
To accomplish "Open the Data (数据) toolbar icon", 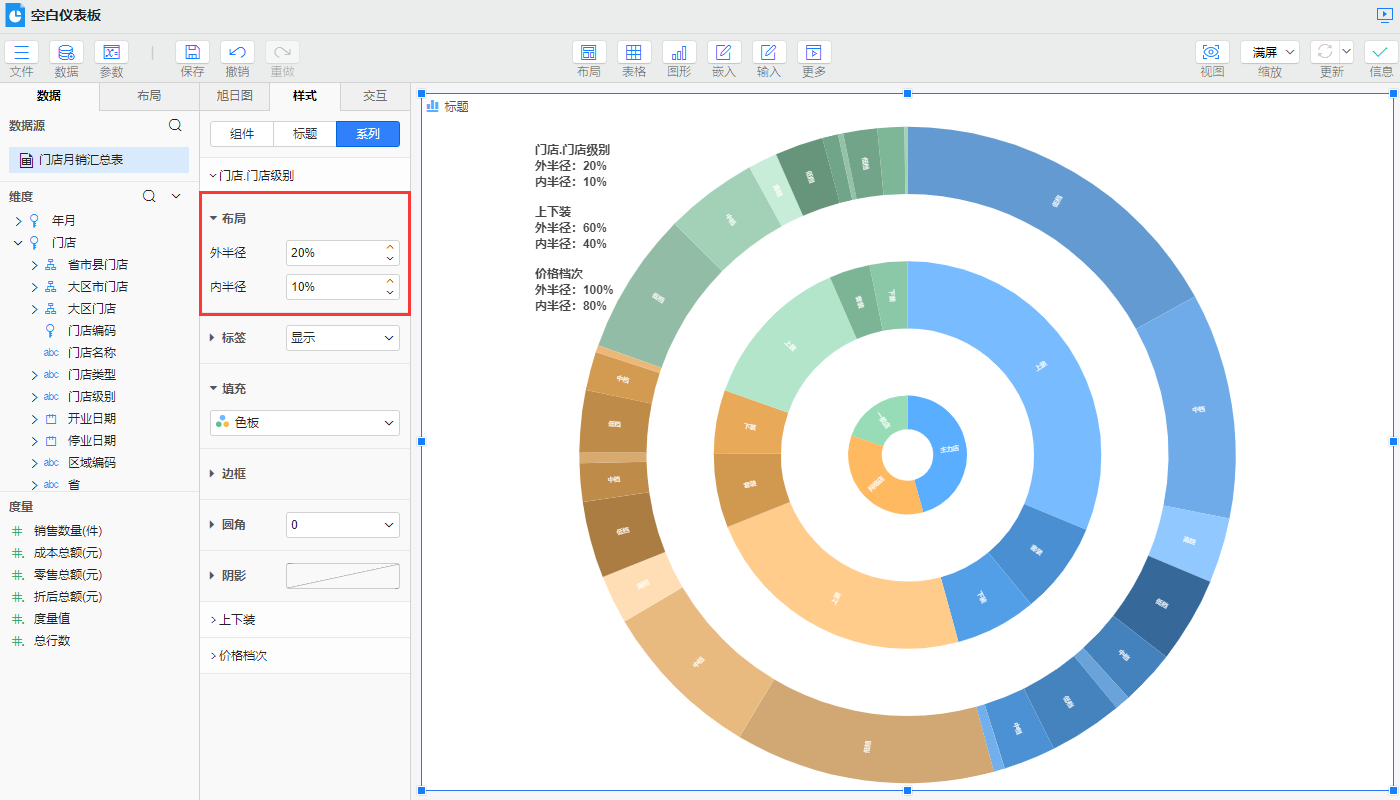I will tap(66, 53).
